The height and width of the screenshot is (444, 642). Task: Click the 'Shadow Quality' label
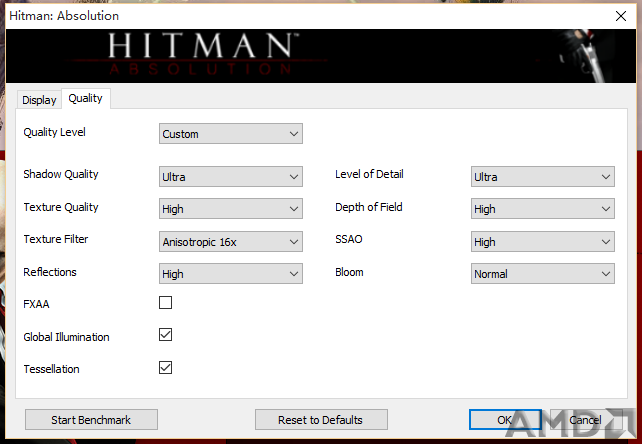[x=61, y=174]
